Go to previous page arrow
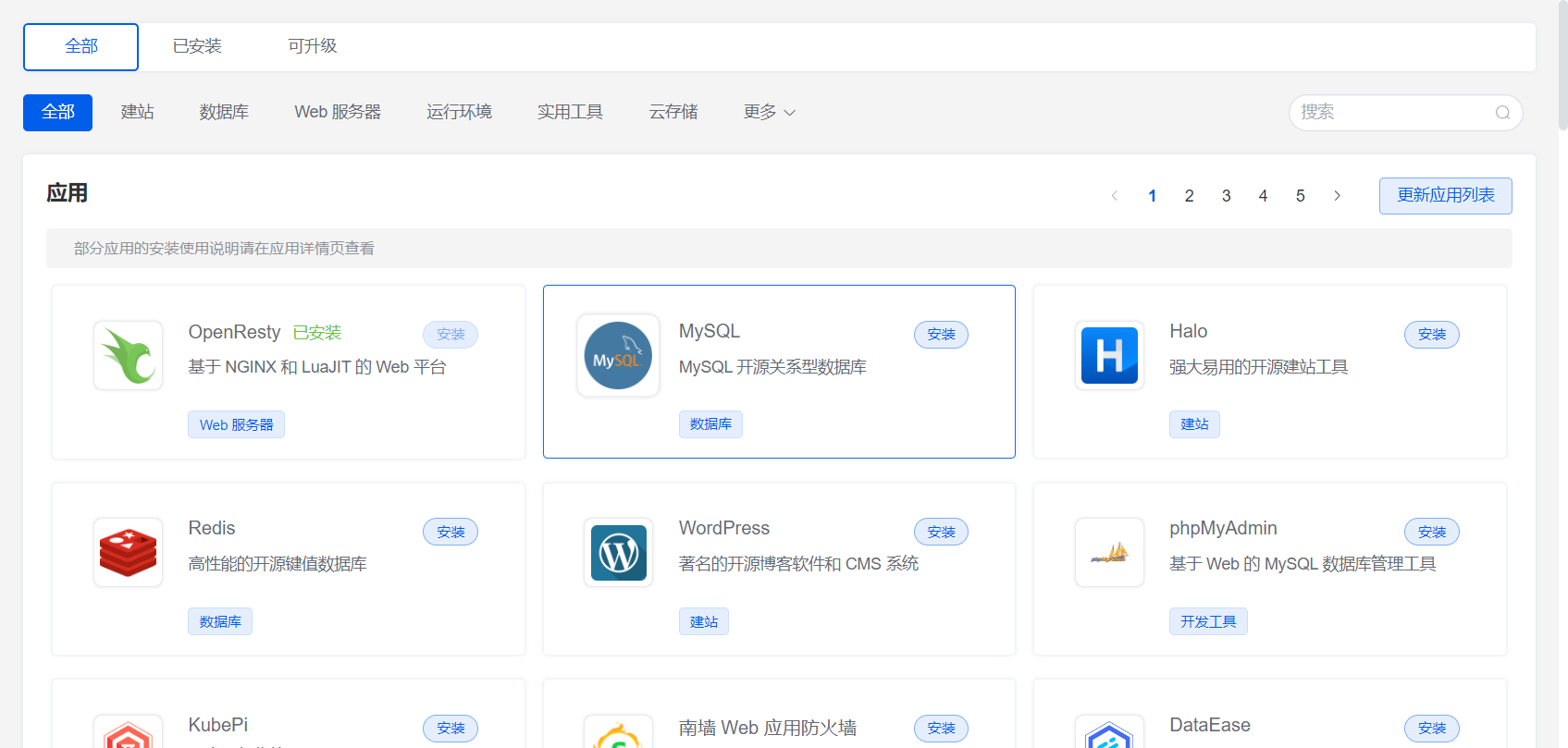The height and width of the screenshot is (748, 1568). pyautogui.click(x=1115, y=196)
